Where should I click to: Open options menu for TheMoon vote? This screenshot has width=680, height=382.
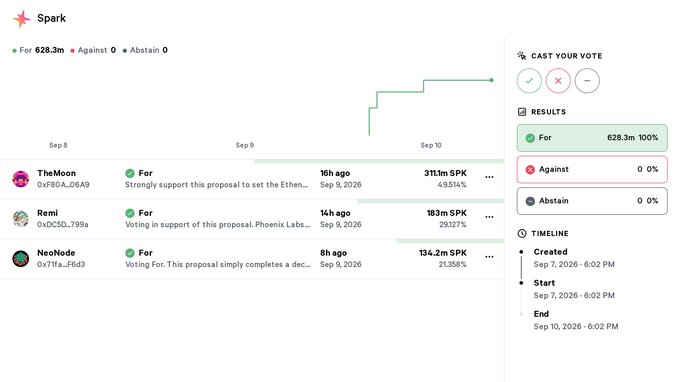click(x=489, y=177)
